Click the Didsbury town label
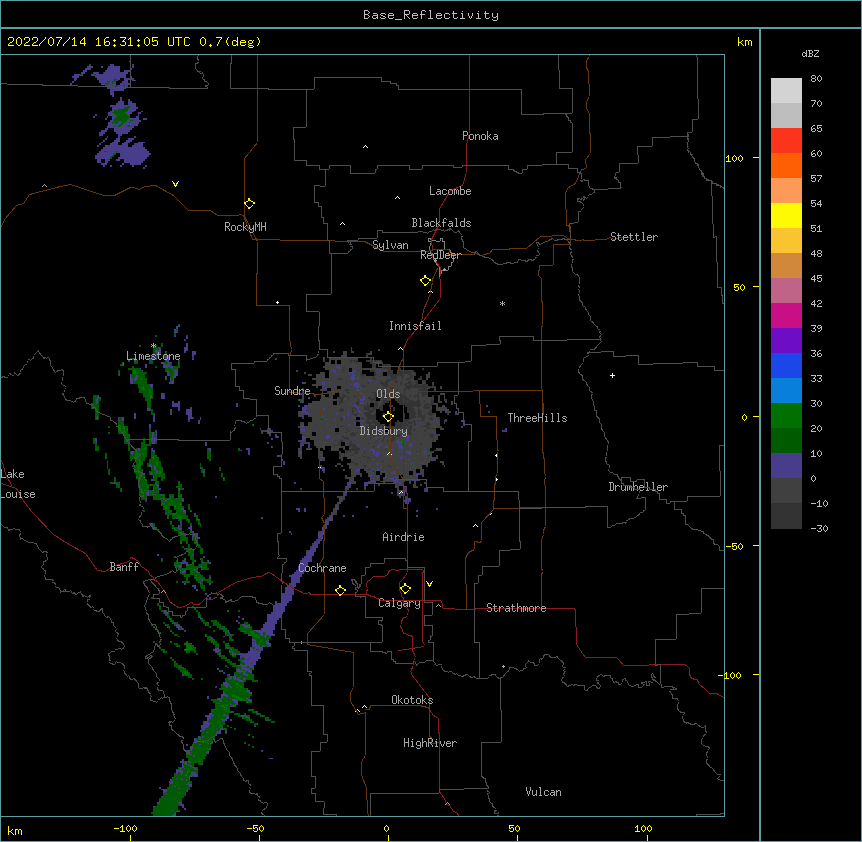This screenshot has height=842, width=862. 384,431
